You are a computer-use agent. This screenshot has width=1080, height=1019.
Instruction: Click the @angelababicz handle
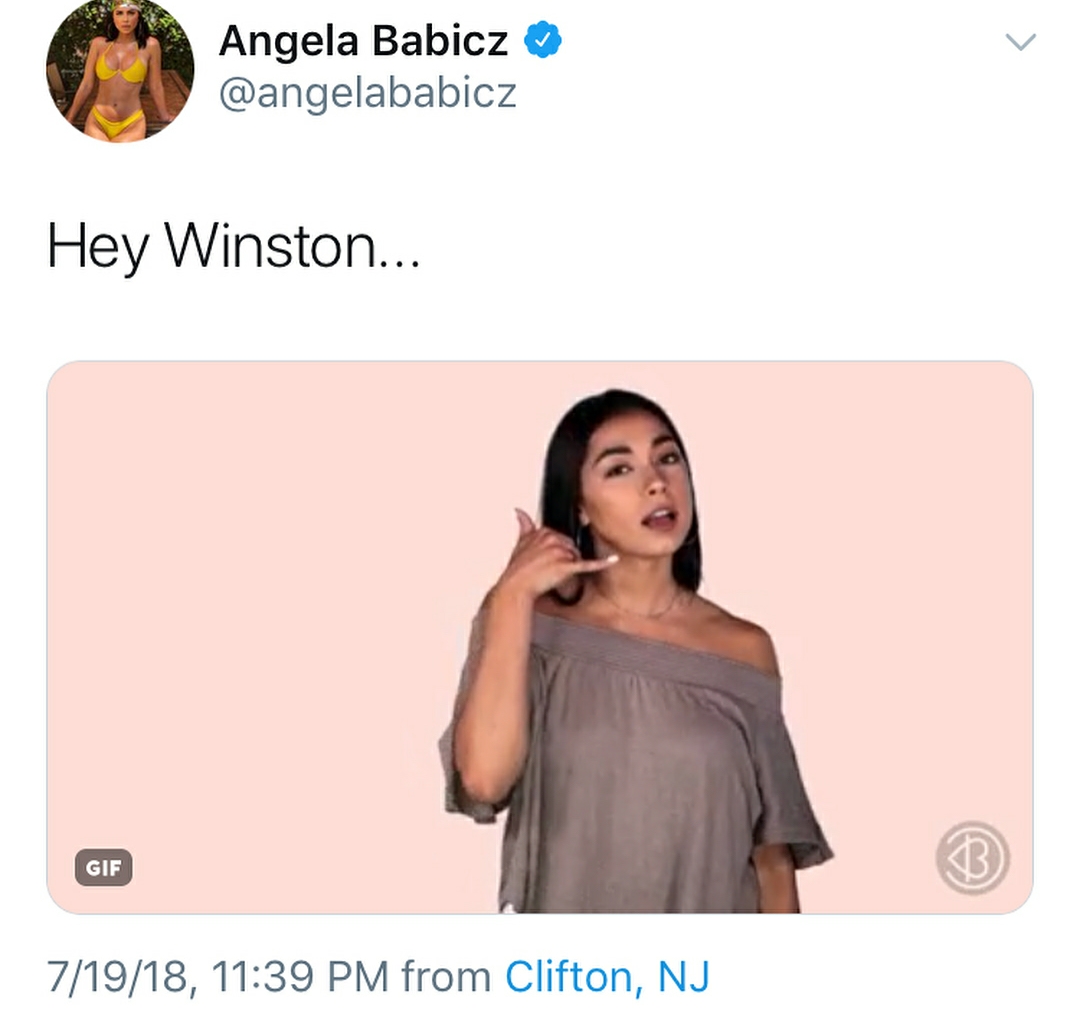[368, 93]
